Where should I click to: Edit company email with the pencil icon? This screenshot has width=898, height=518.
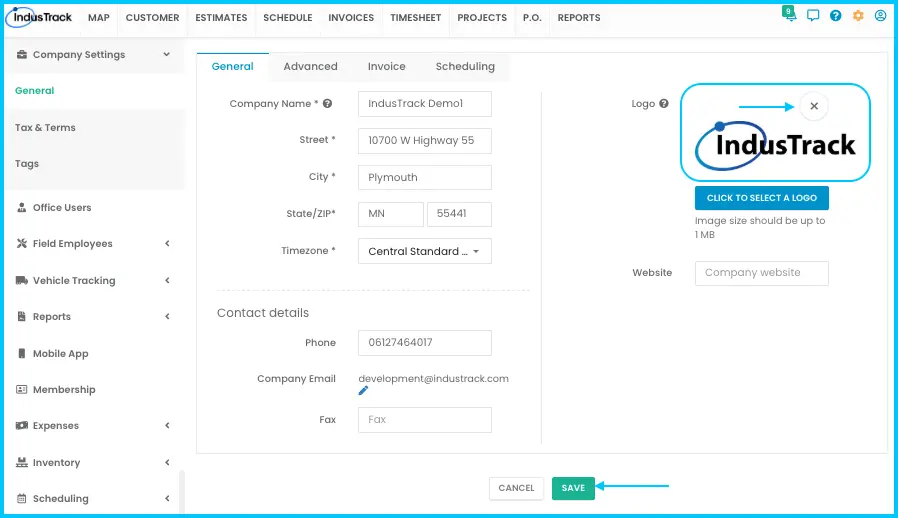pos(363,391)
